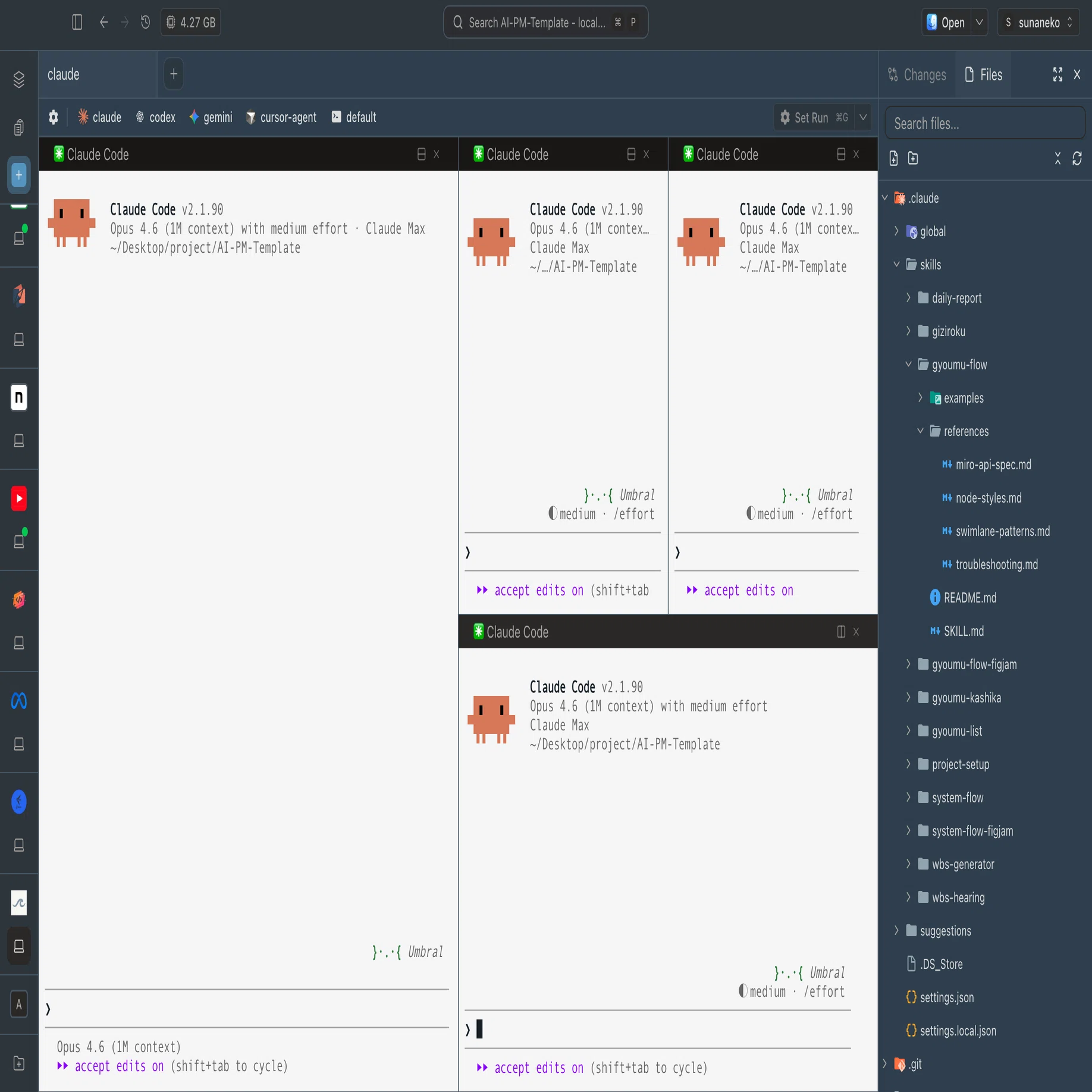
Task: Launch the gemini preset
Action: [211, 117]
